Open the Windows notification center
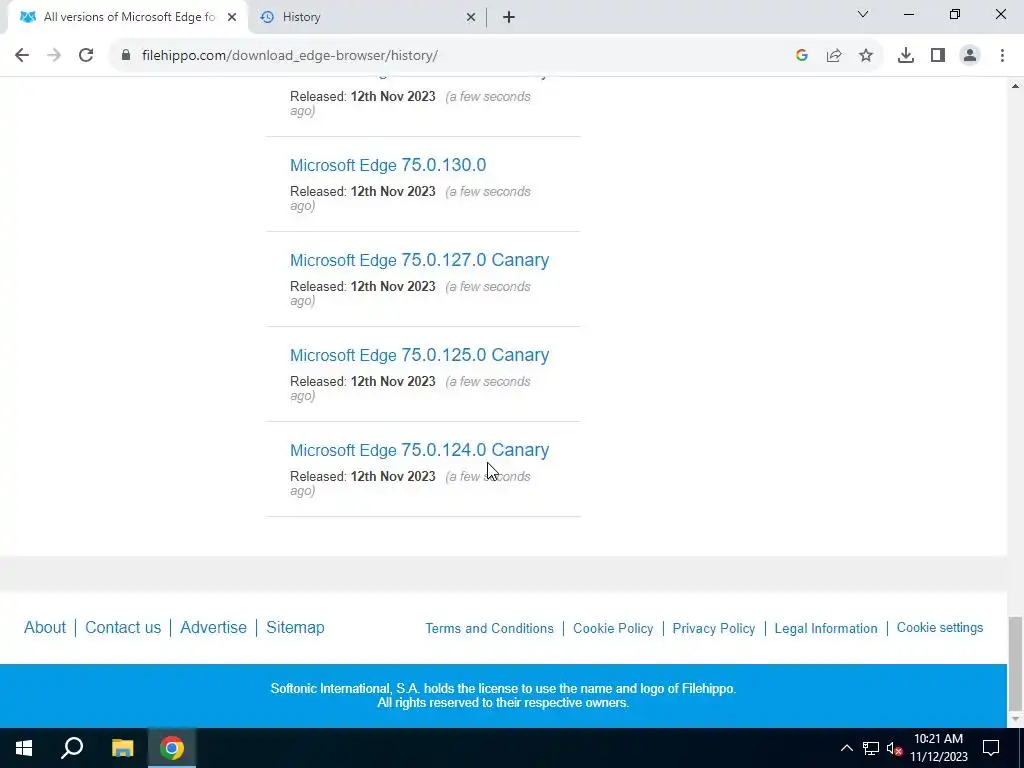Screen dimensions: 1024x768 click(x=991, y=748)
